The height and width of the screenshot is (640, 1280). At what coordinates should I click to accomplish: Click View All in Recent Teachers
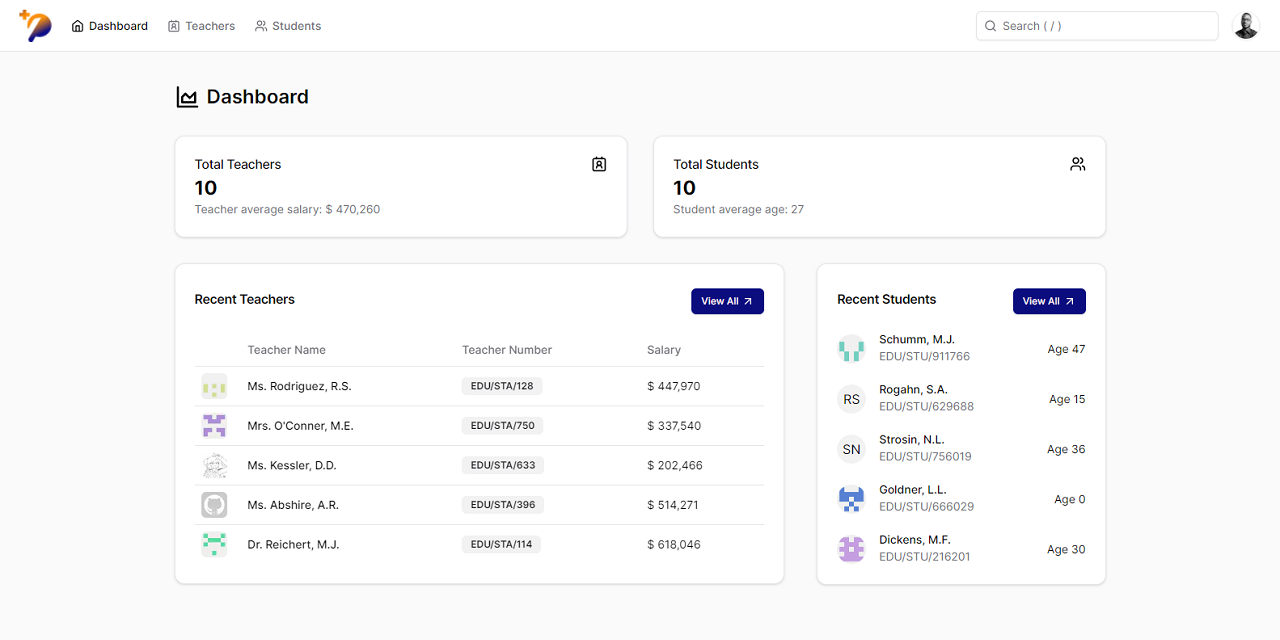727,301
